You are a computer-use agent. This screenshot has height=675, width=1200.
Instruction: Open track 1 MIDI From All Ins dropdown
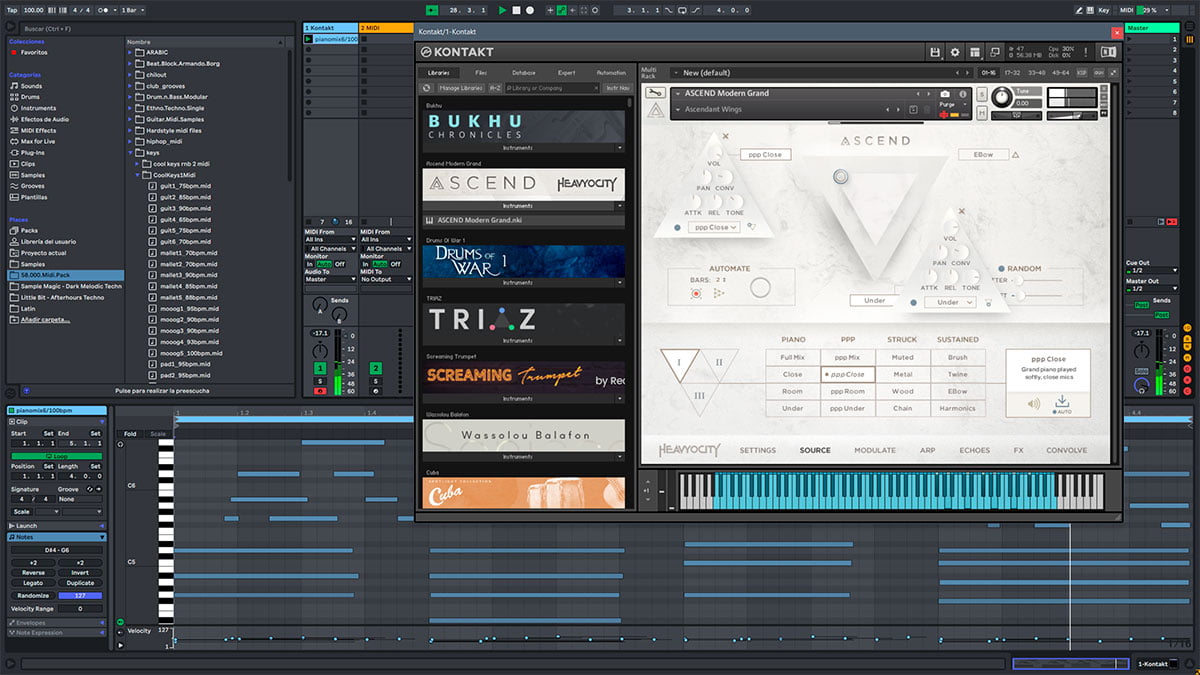(x=331, y=240)
